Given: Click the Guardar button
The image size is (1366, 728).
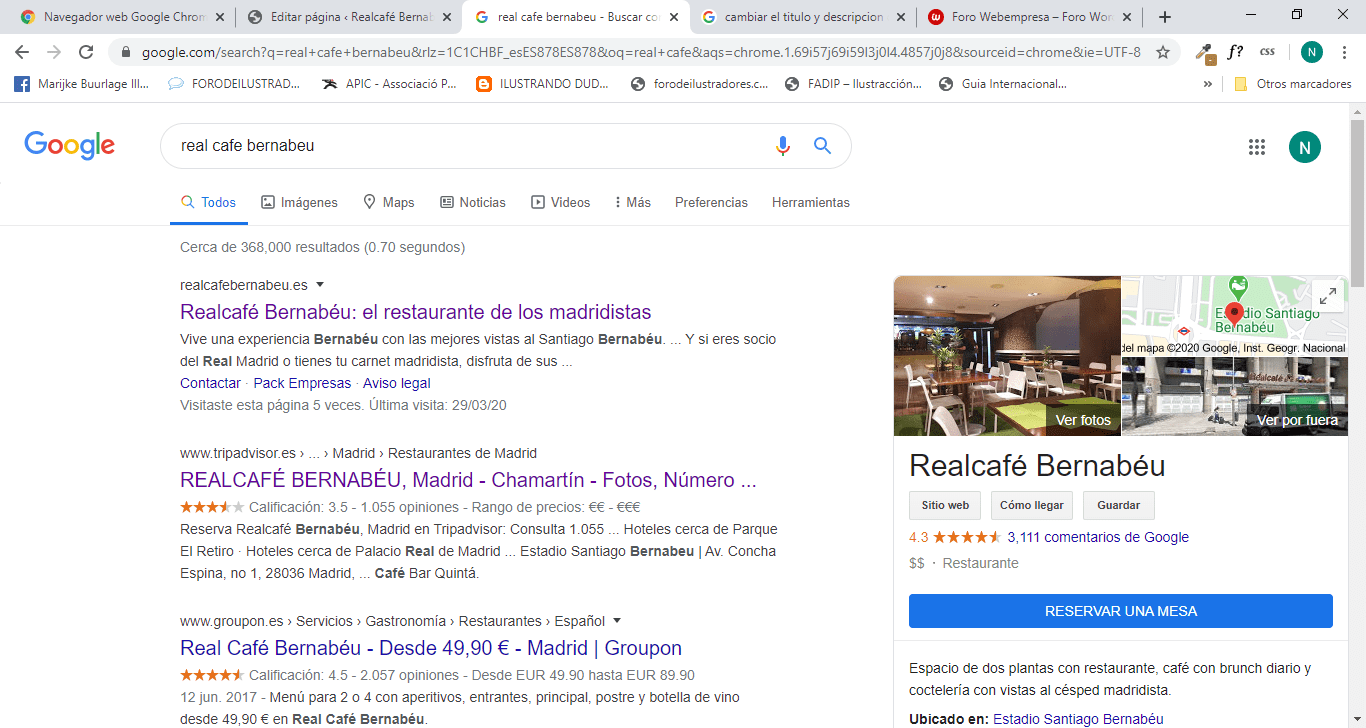Looking at the screenshot, I should (x=1118, y=506).
